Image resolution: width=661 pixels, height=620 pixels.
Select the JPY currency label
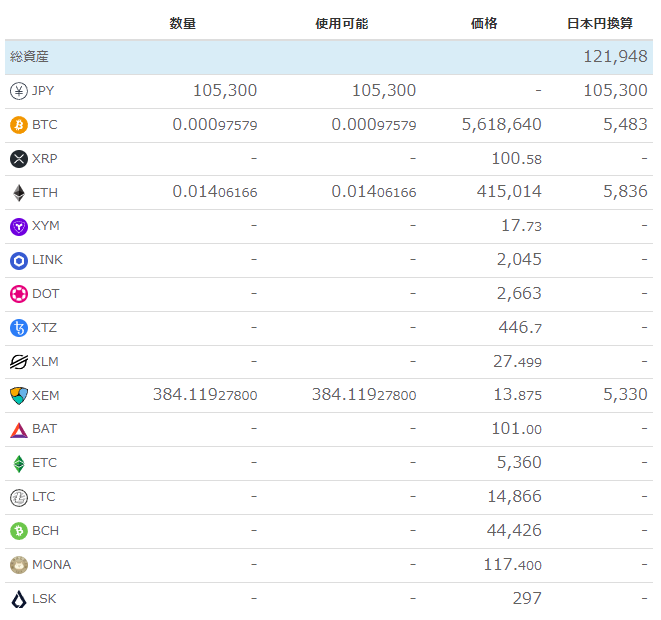pos(43,91)
